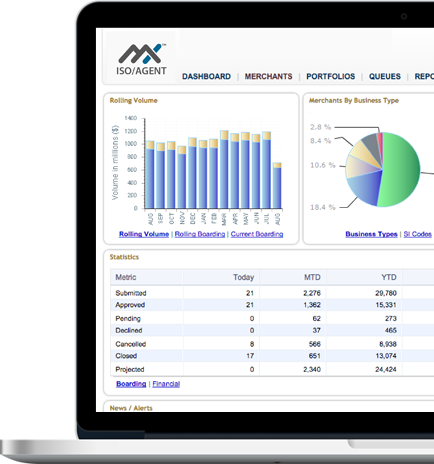
Task: Click the MTD column header
Action: [x=312, y=277]
